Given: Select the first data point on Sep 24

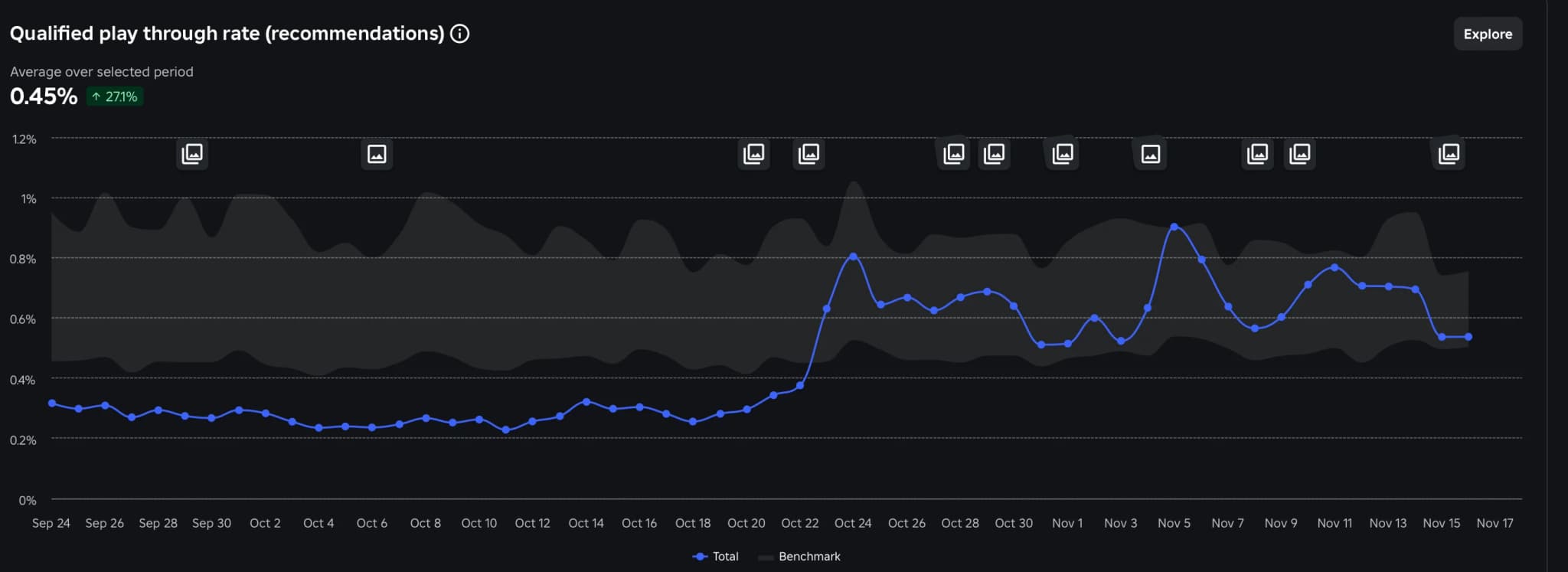Looking at the screenshot, I should point(52,404).
